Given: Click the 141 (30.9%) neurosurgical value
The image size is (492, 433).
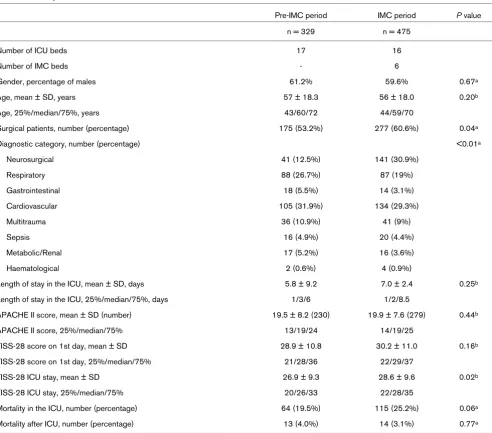Looking at the screenshot, I should click(x=396, y=159).
